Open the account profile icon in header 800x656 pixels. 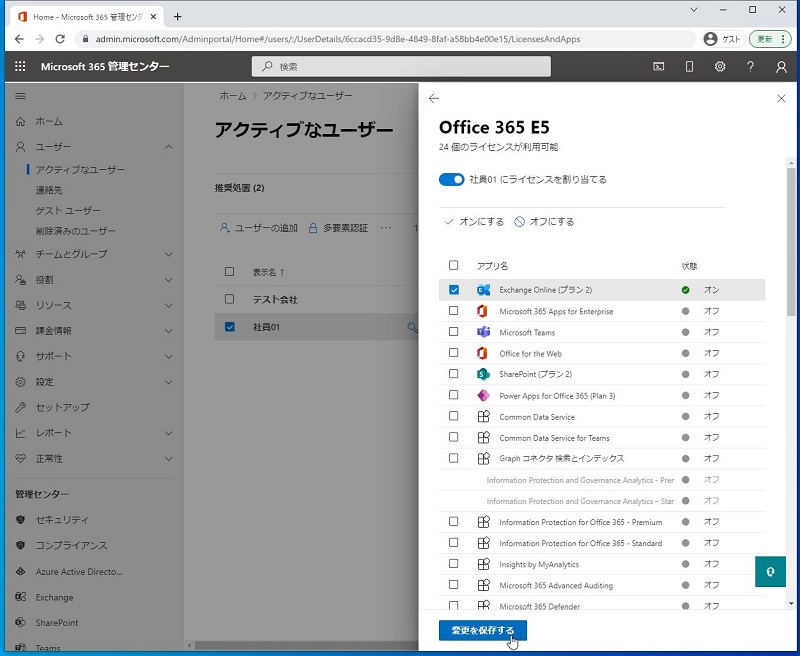781,67
